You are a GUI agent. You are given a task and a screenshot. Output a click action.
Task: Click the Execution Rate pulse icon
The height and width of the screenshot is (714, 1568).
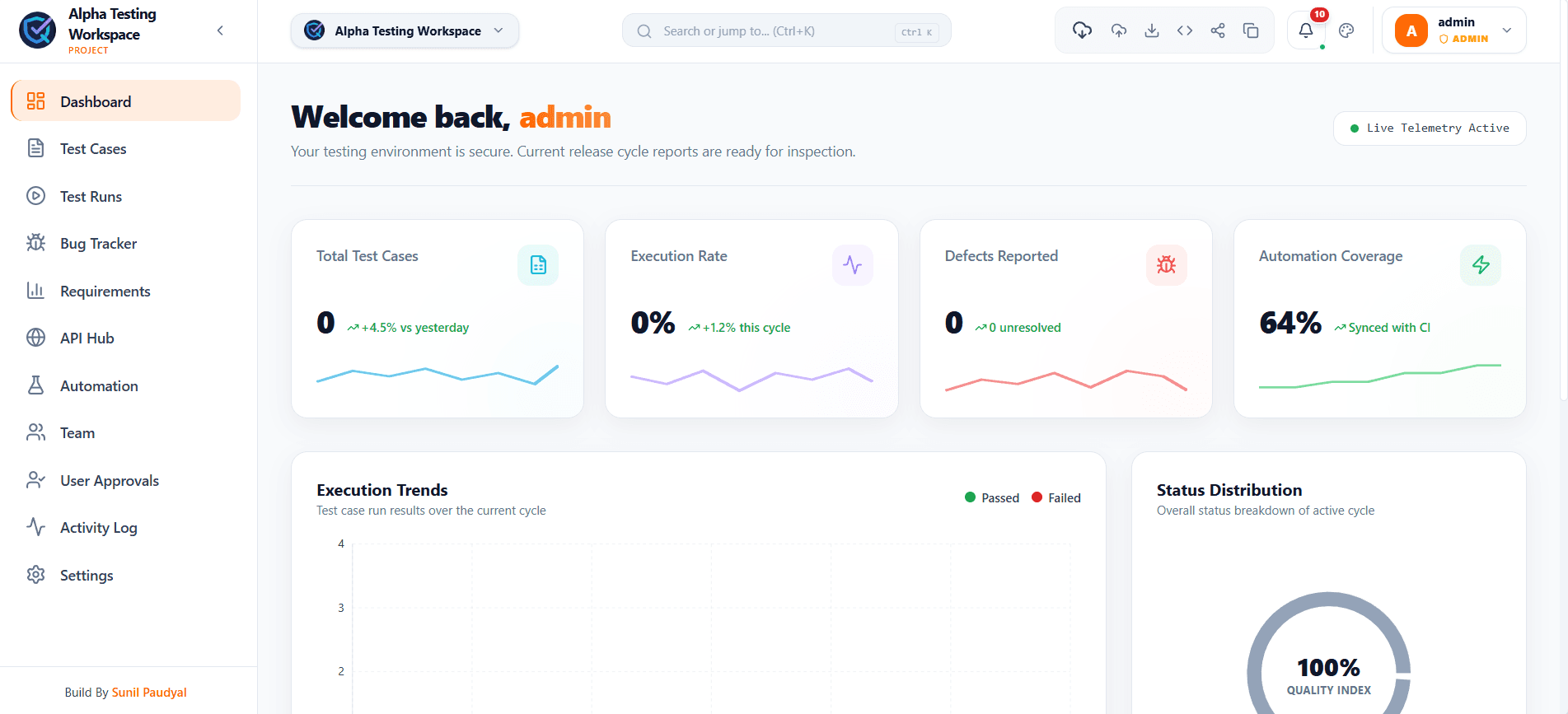[x=853, y=265]
